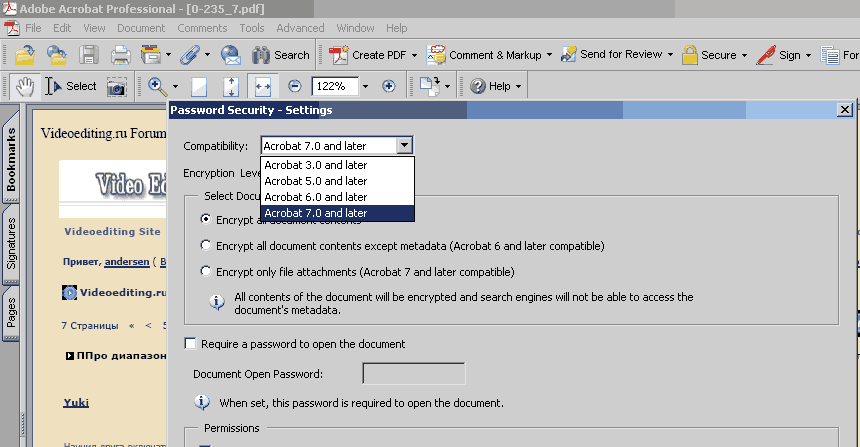Click the rotate pages icon
The image size is (860, 447).
pos(429,86)
